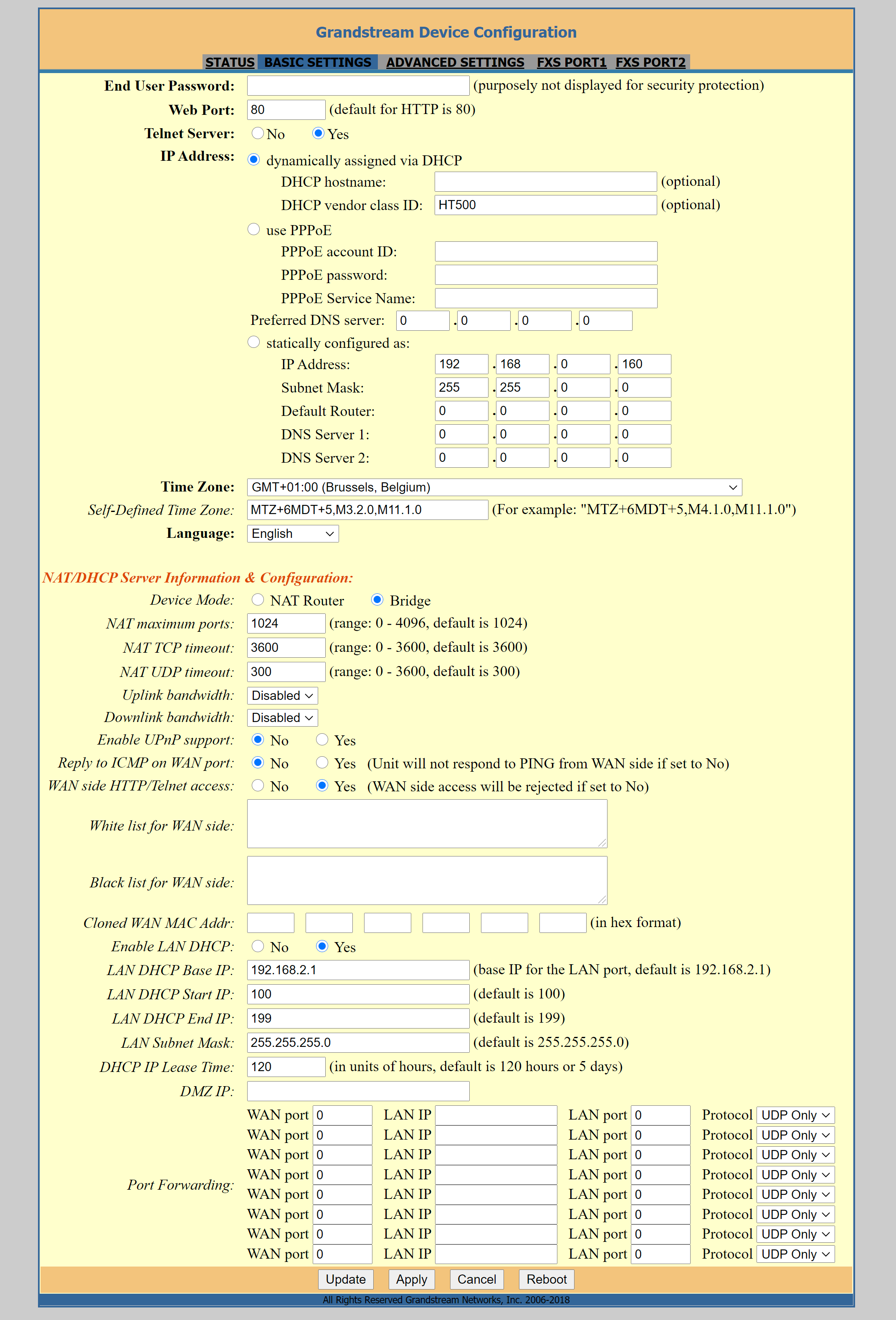Viewport: 896px width, 1320px height.
Task: Go to FXS PORT2 tab
Action: coord(650,63)
